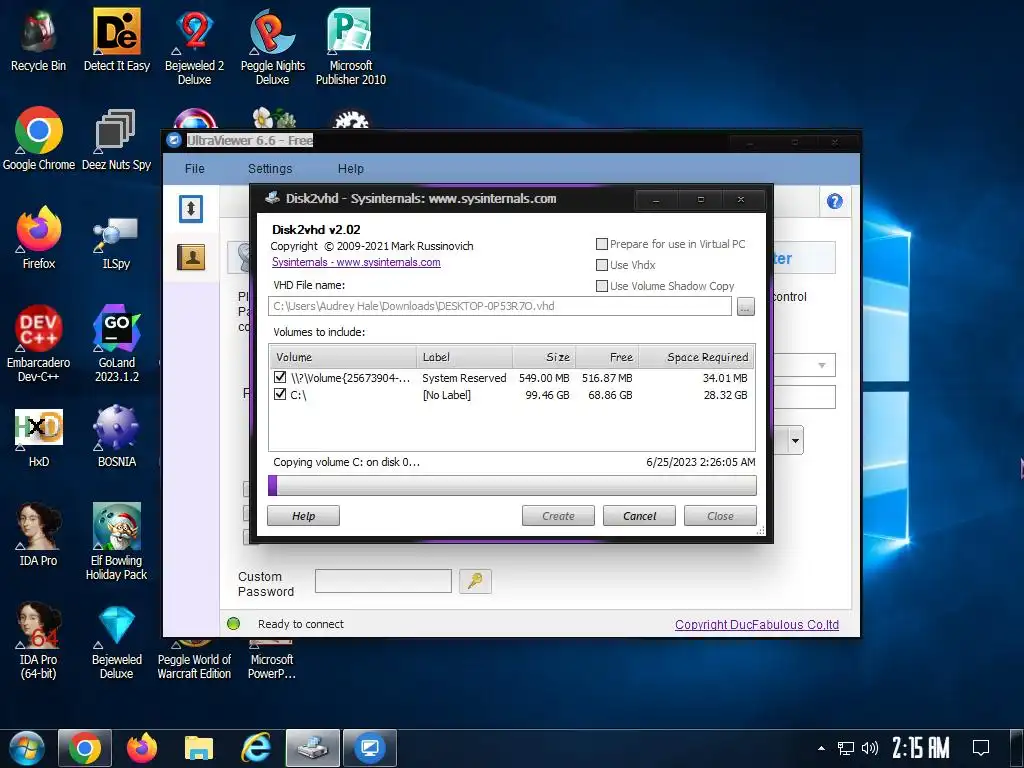Open Copyright DucFabulous Co.ltd link
Image resolution: width=1024 pixels, height=768 pixels.
coord(757,624)
